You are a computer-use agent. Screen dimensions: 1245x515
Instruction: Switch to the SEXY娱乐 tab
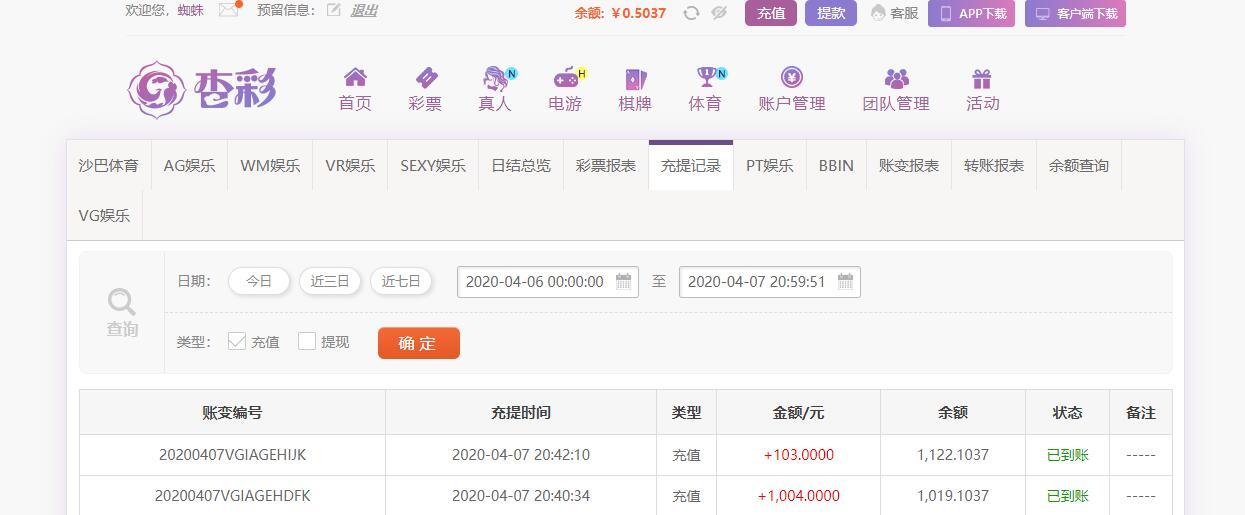click(433, 165)
